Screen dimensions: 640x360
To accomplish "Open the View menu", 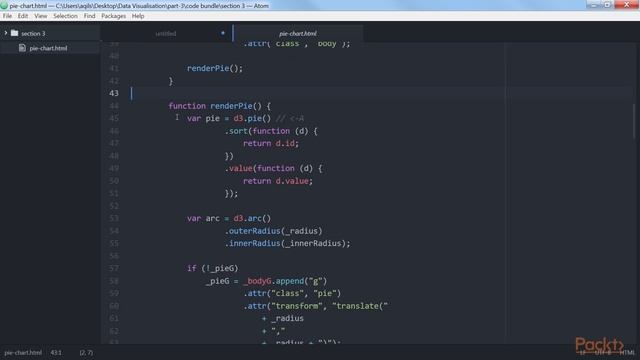I will 40,16.
